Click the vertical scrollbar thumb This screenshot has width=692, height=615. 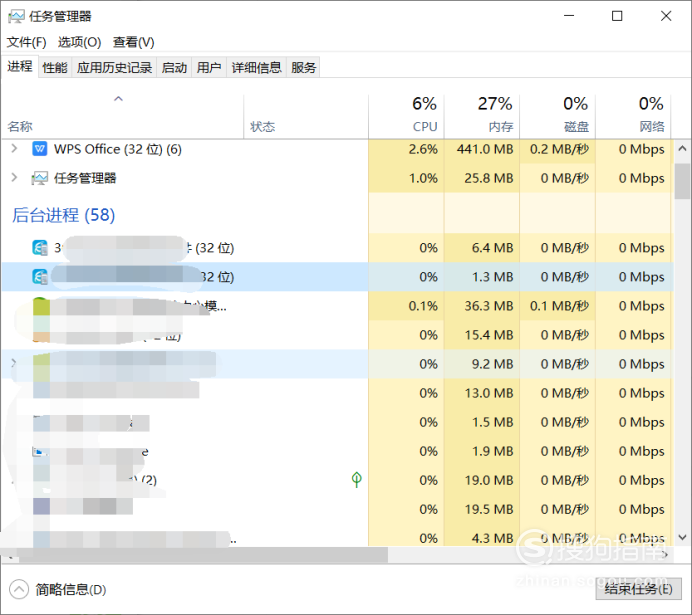(682, 181)
